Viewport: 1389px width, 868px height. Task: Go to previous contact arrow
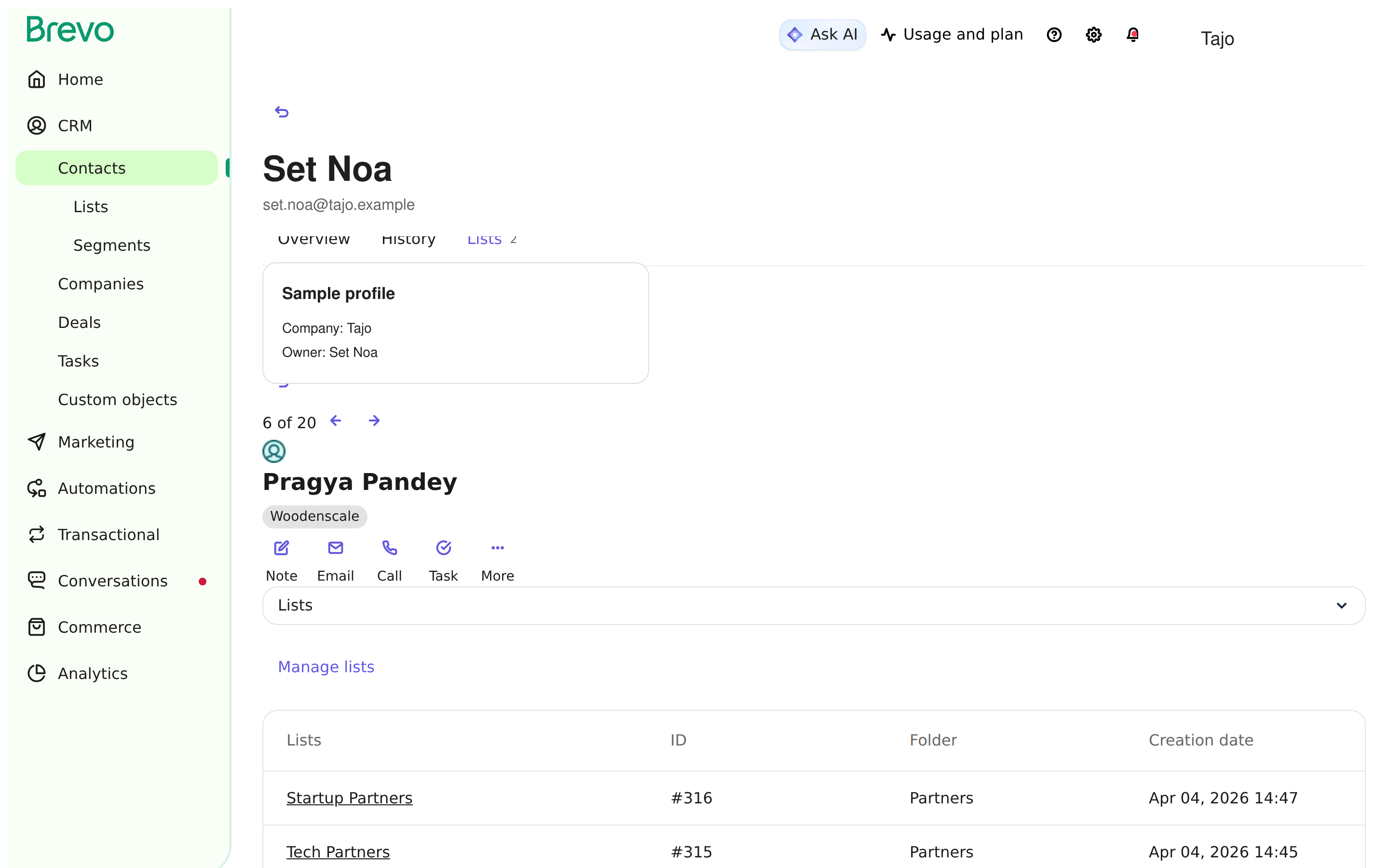pos(336,421)
